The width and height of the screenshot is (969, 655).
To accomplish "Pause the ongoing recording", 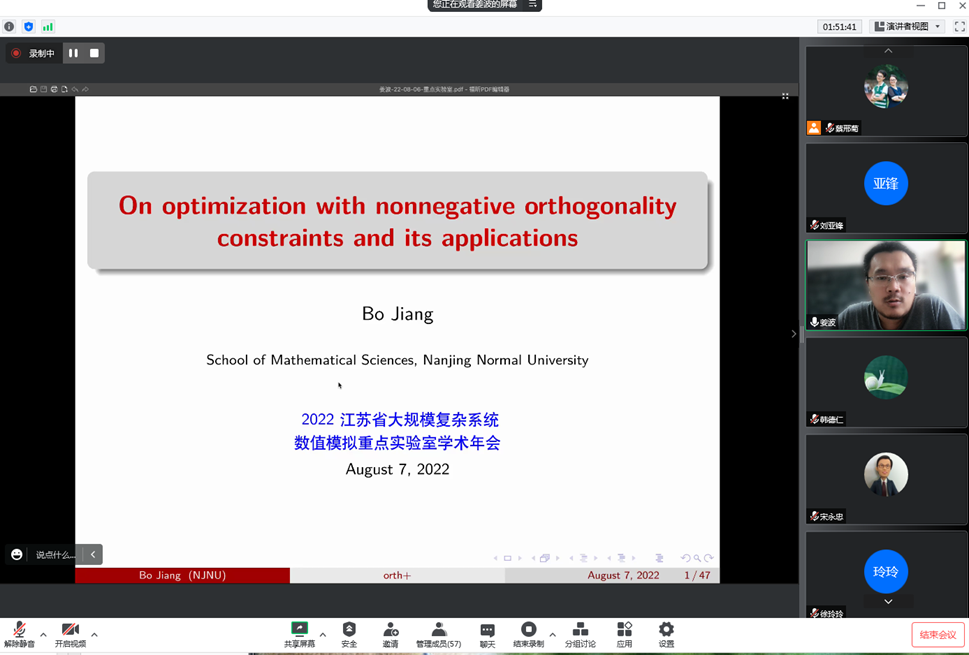I will point(73,53).
